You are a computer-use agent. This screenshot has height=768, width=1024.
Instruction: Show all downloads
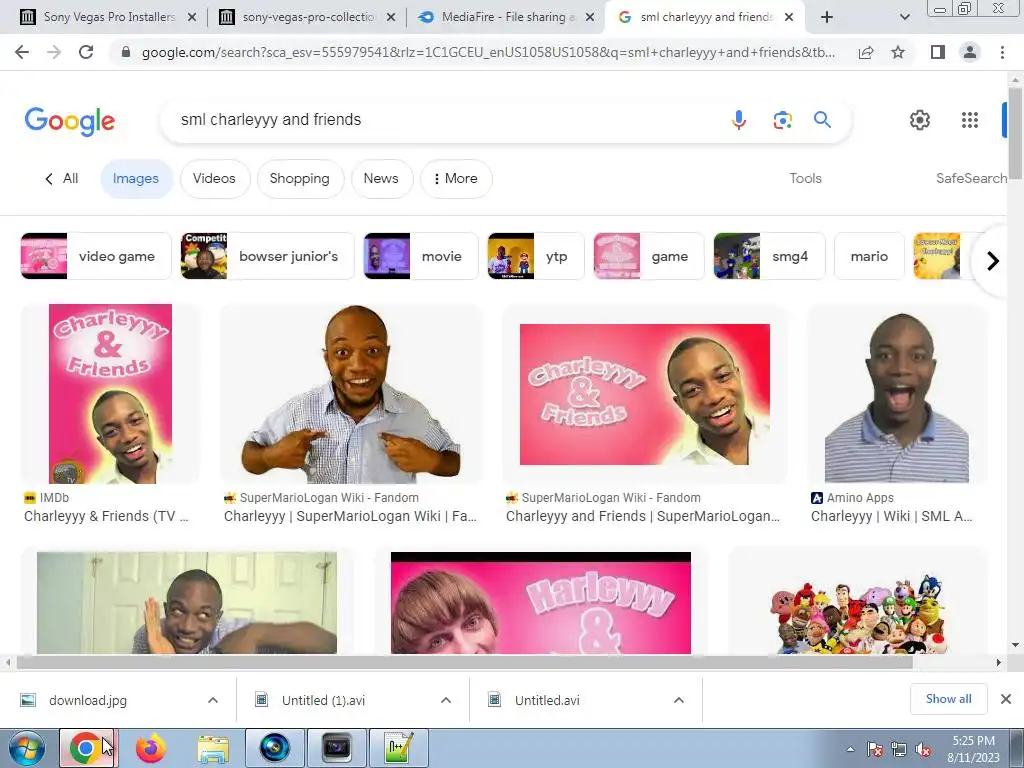948,699
